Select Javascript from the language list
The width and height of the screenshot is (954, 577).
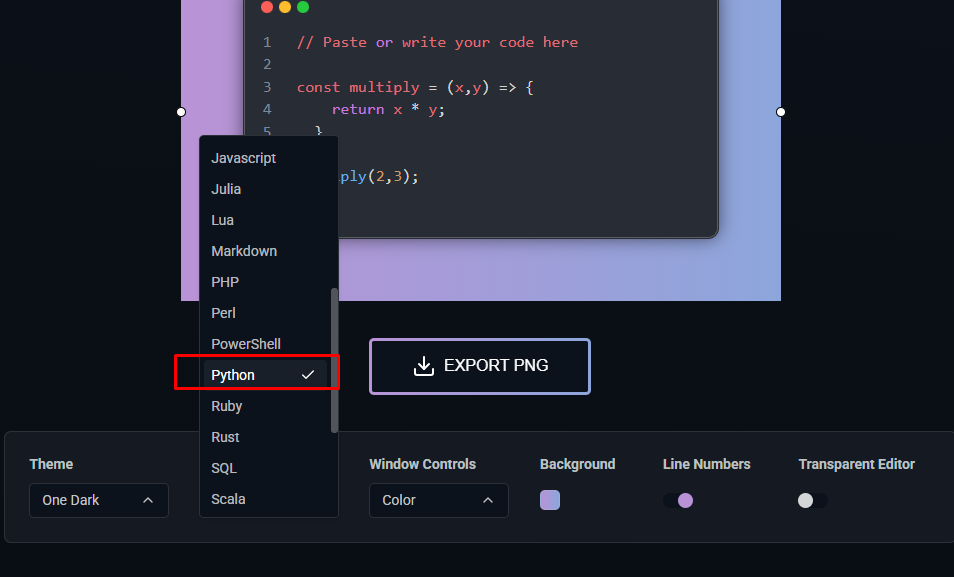pyautogui.click(x=243, y=158)
